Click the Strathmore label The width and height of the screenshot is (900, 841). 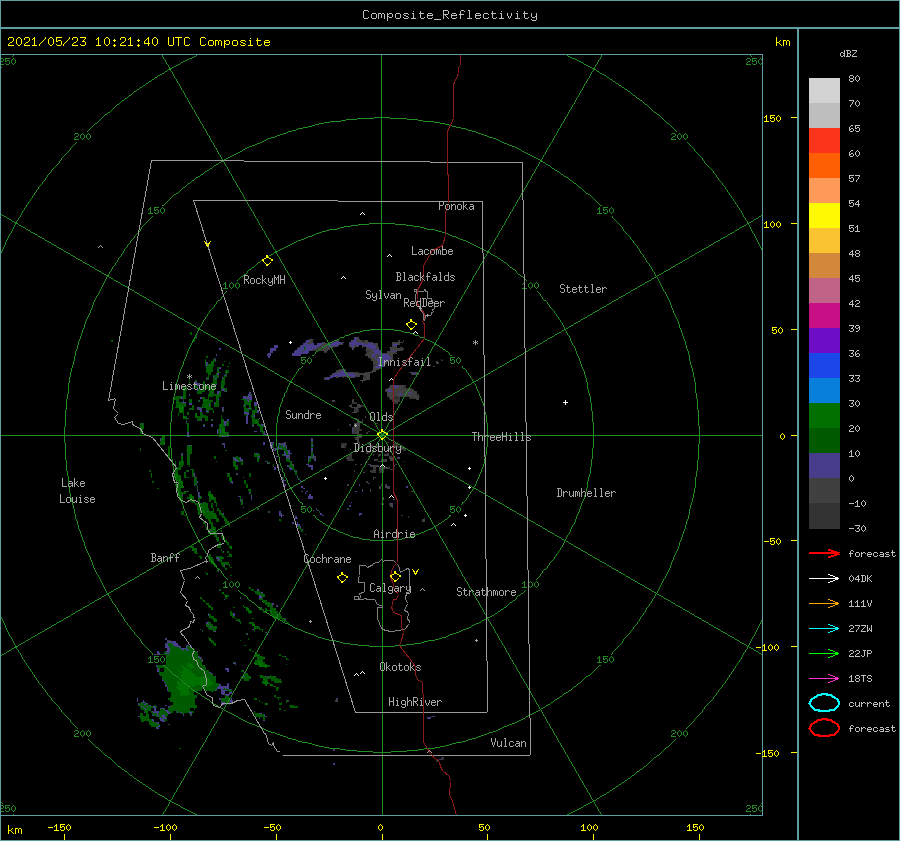coord(486,592)
